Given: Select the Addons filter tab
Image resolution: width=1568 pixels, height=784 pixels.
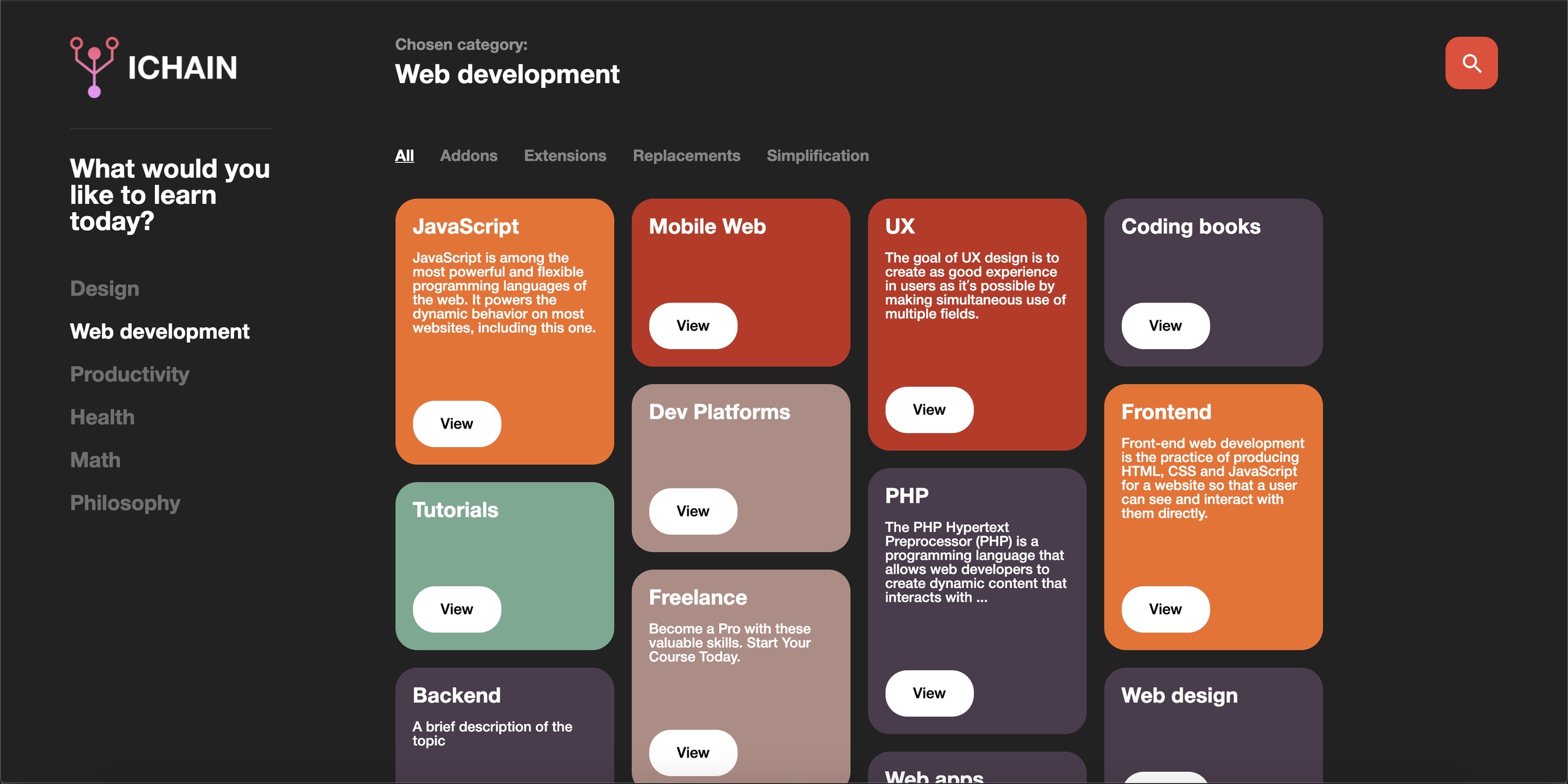Looking at the screenshot, I should [469, 156].
